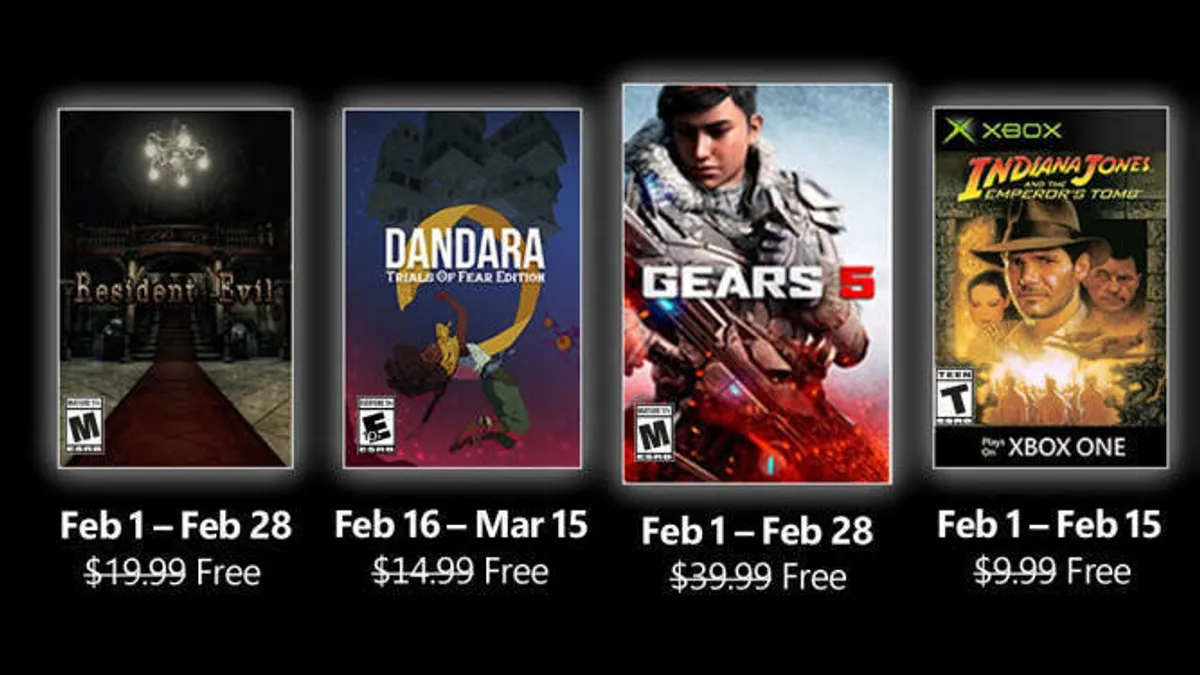Click the Resident Evil title logo

point(175,290)
